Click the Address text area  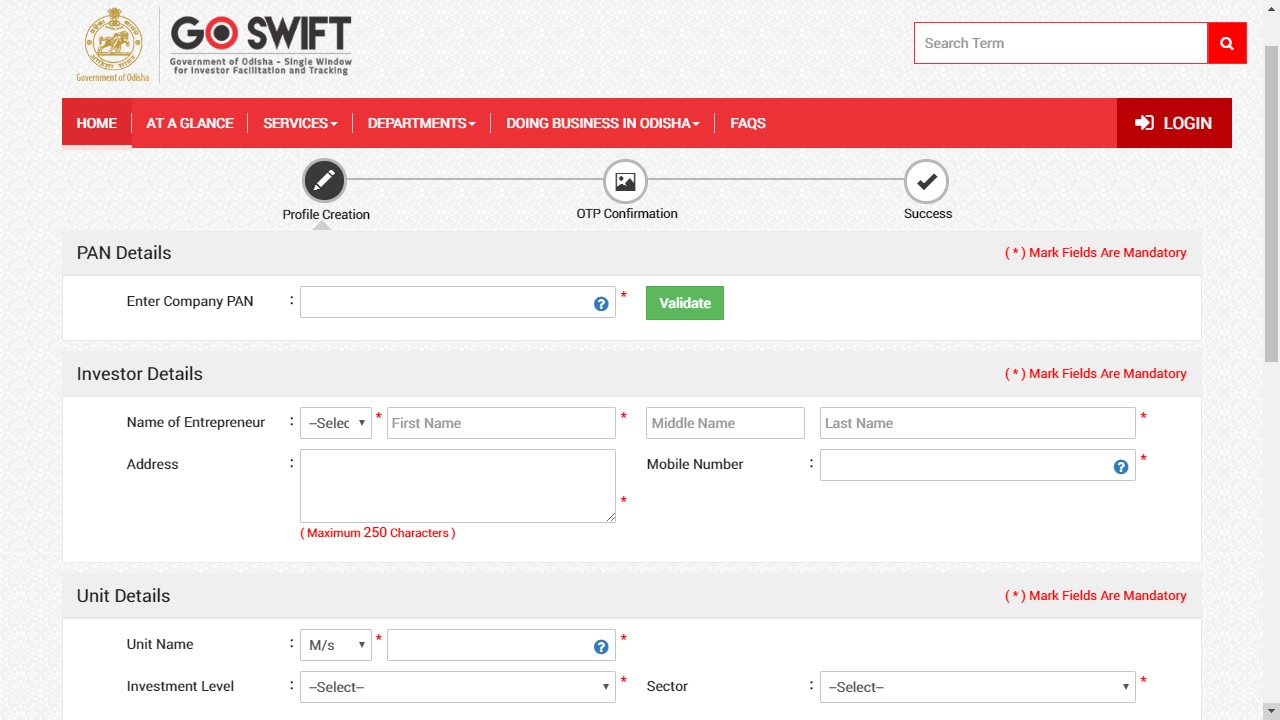(458, 485)
